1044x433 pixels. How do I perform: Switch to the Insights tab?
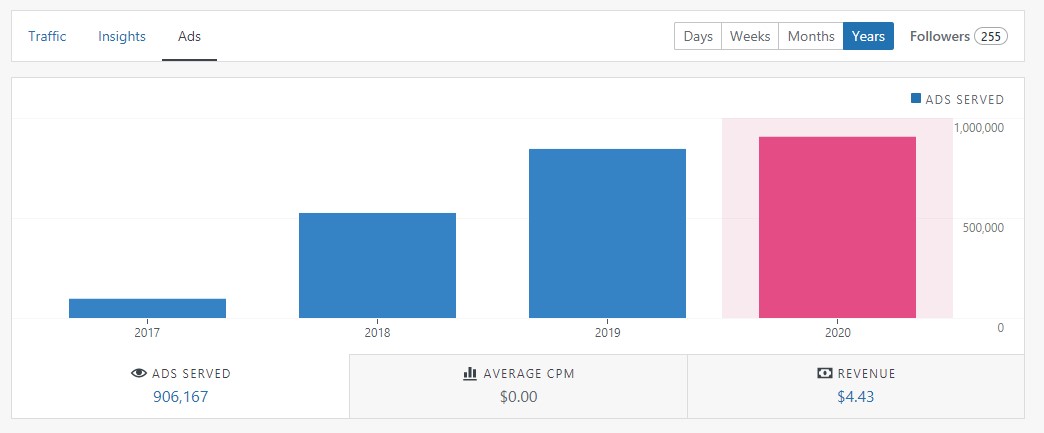coord(122,37)
